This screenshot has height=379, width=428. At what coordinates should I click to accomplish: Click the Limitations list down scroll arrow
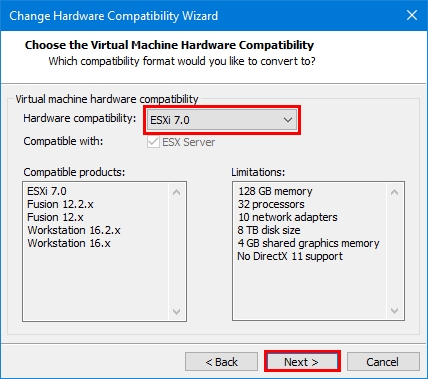pyautogui.click(x=395, y=311)
